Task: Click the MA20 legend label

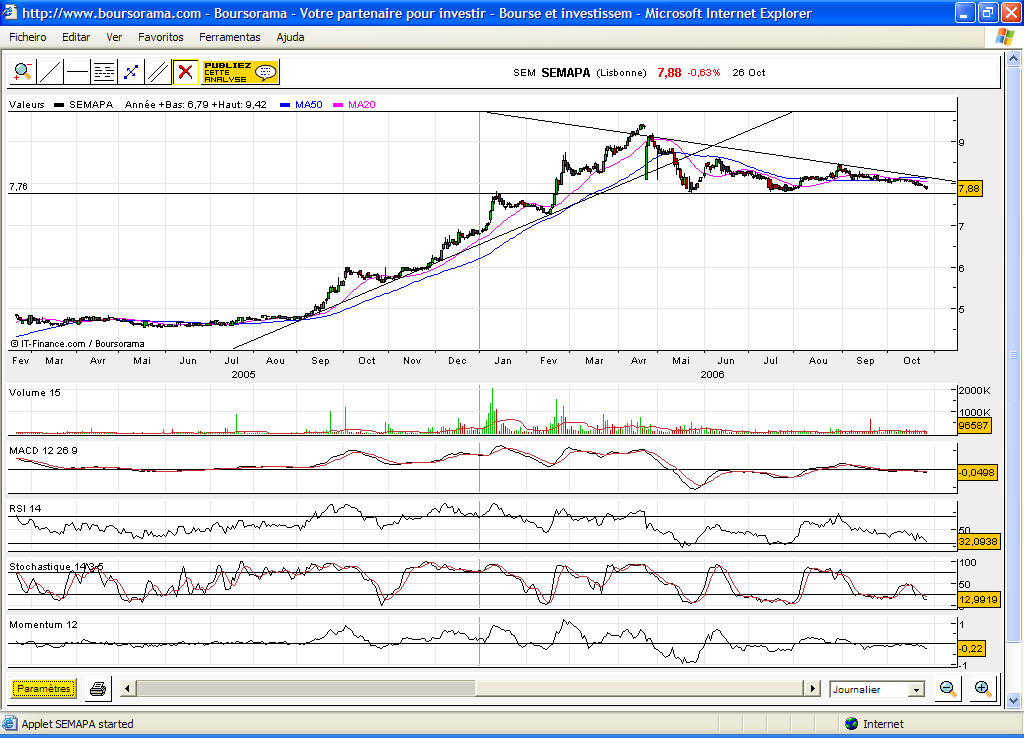Action: pyautogui.click(x=362, y=104)
